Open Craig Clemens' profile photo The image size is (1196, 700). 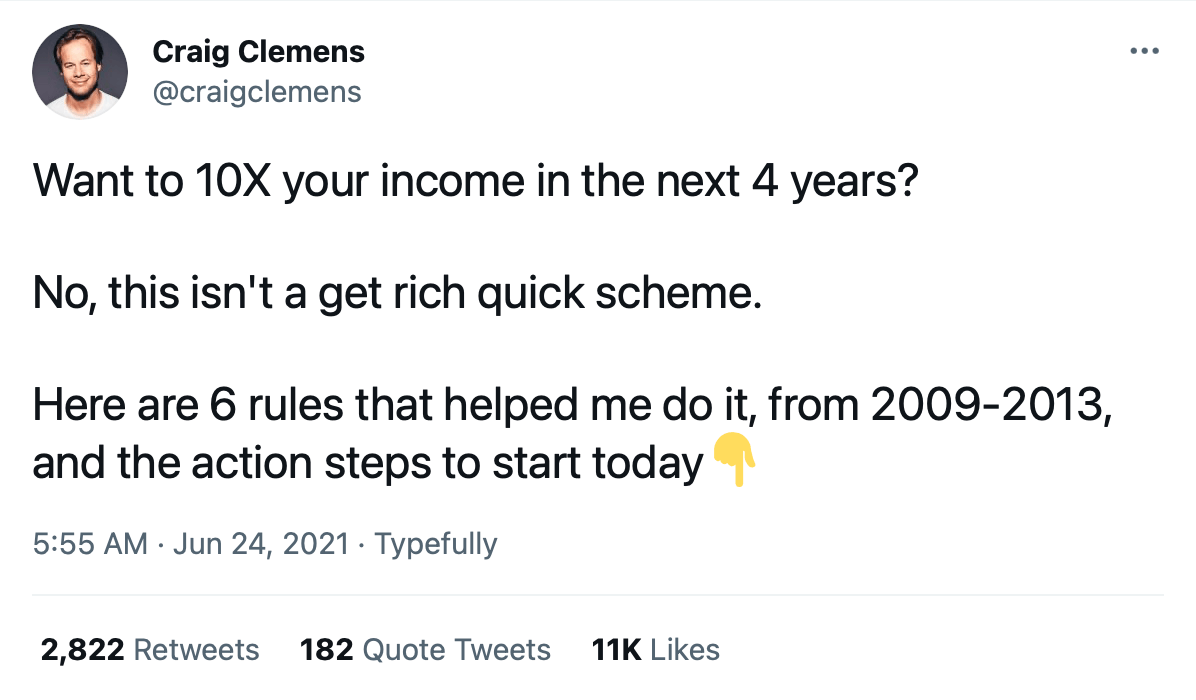pos(80,72)
